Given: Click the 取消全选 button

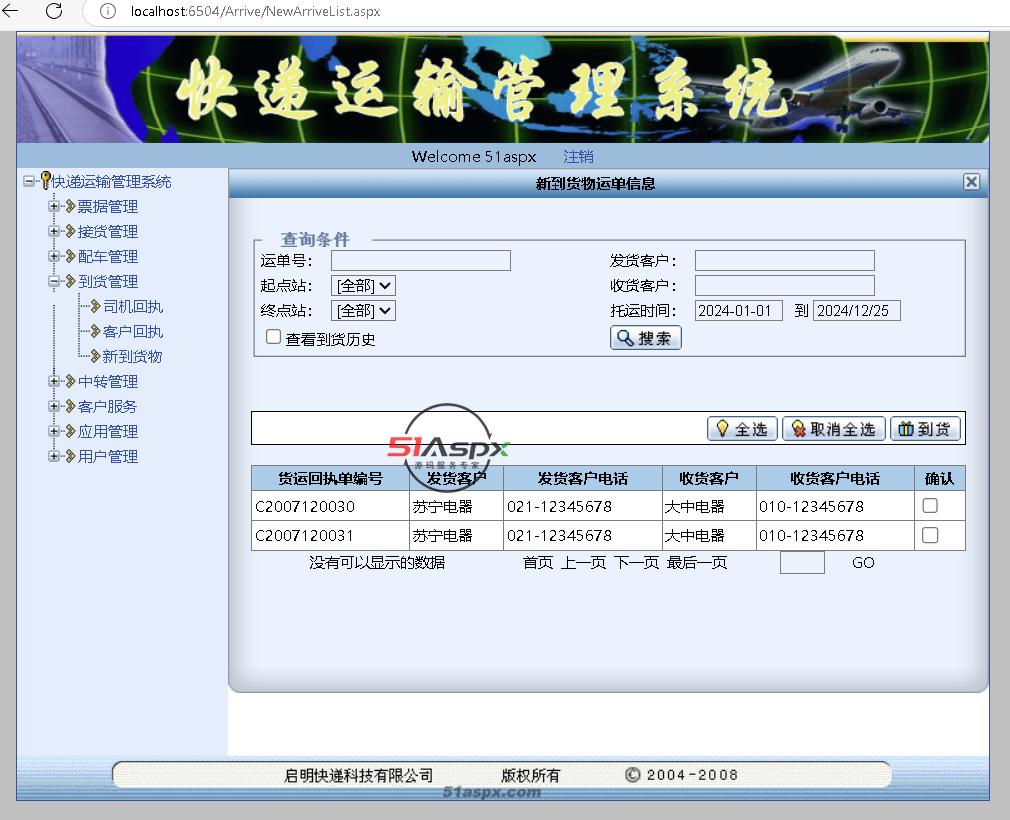Looking at the screenshot, I should [x=834, y=429].
